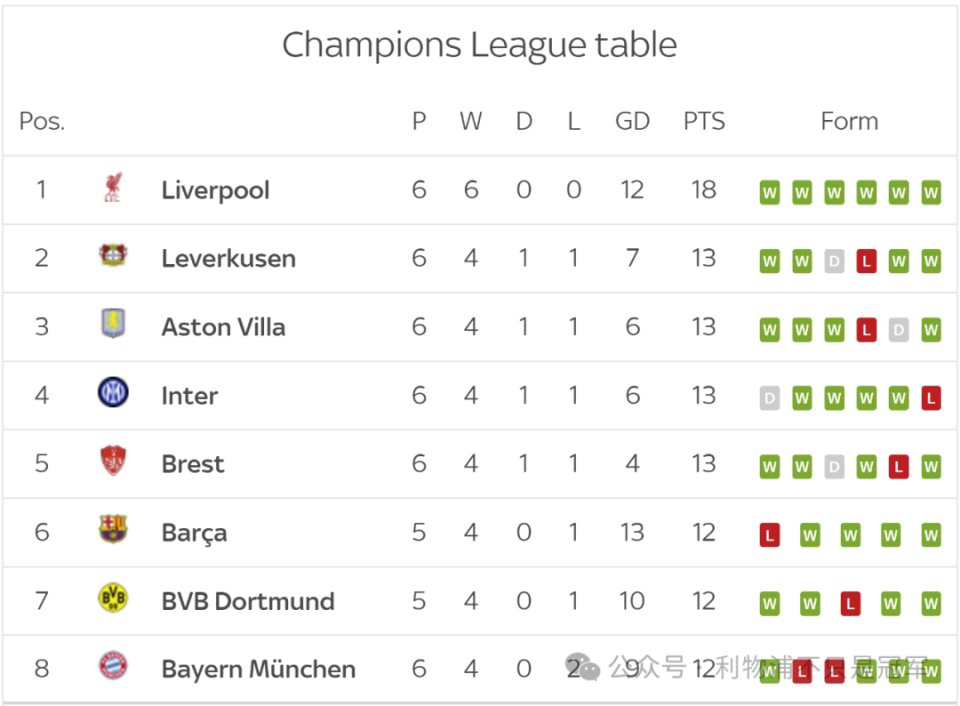Select the Form column header
This screenshot has height=706, width=960.
pyautogui.click(x=849, y=121)
